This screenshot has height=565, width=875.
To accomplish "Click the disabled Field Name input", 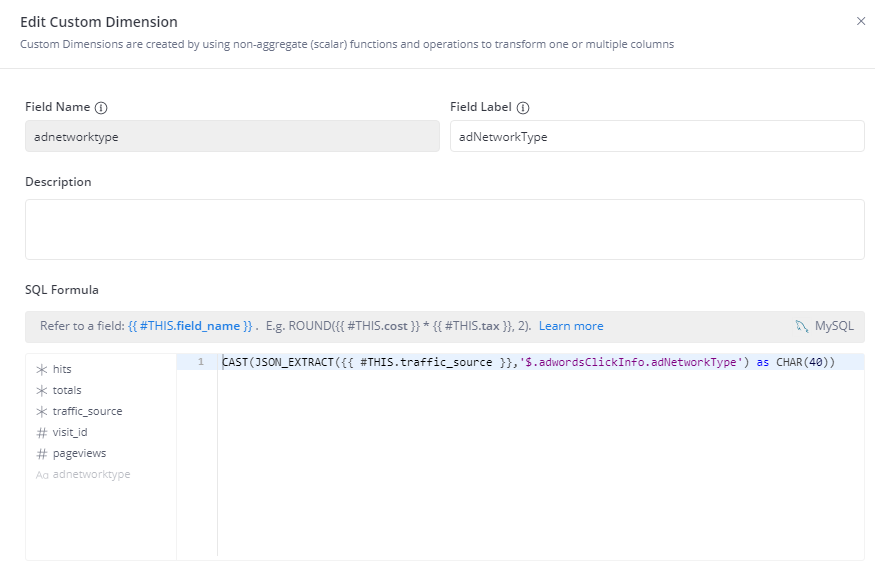I will (232, 137).
